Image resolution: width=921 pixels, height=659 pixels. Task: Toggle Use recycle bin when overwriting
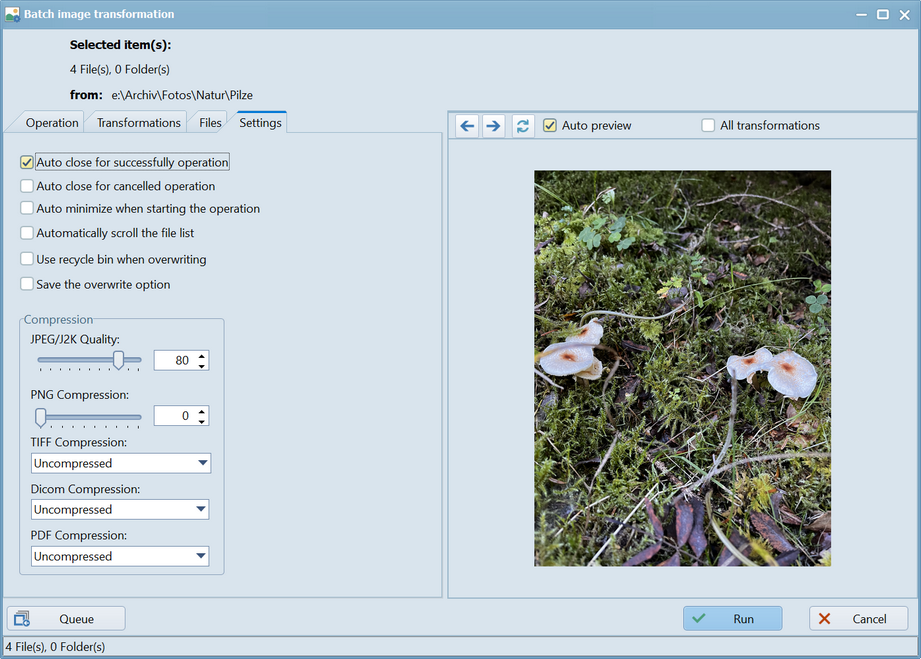tap(27, 259)
